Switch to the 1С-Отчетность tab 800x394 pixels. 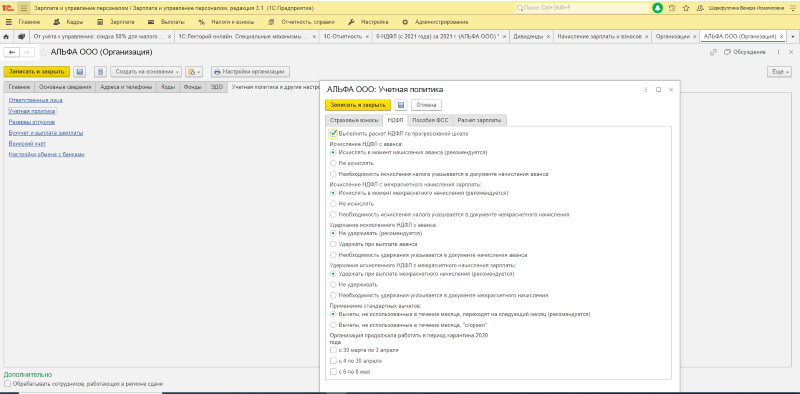click(343, 37)
